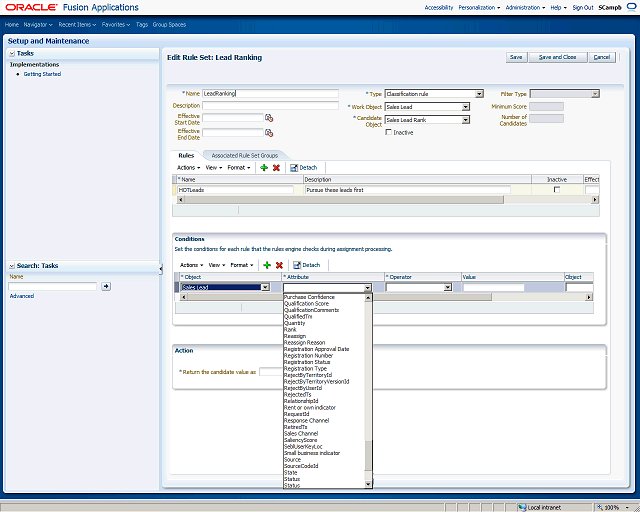Click the zoom level 100% control
Image resolution: width=640 pixels, height=512 pixels.
tap(613, 508)
